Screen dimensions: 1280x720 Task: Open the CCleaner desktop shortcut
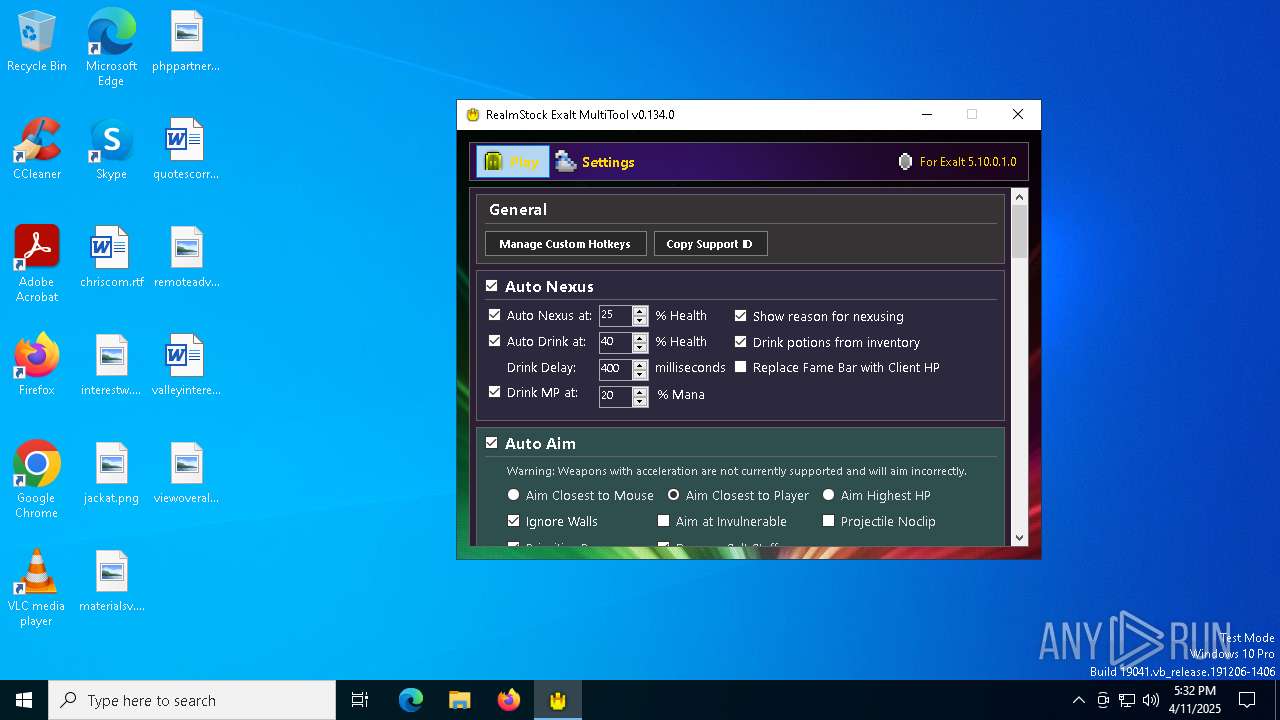pos(37,150)
